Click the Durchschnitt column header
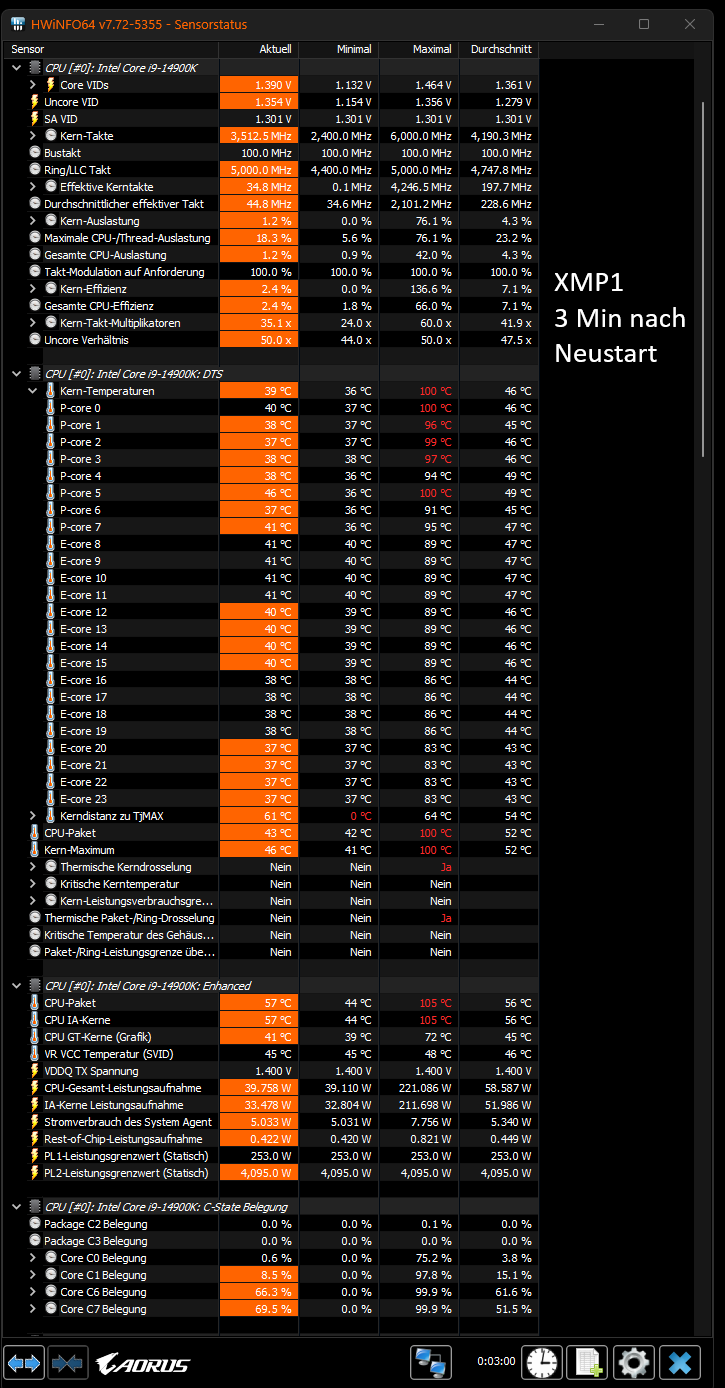 498,49
